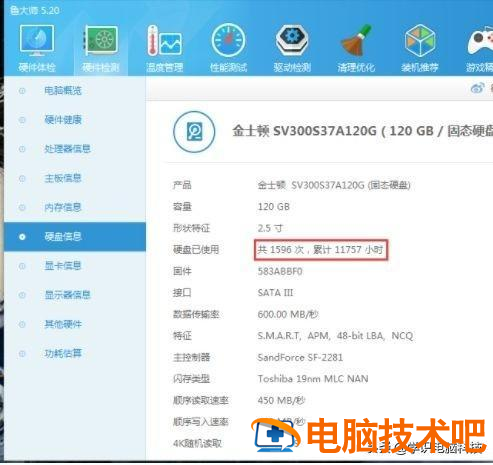493x465 pixels.
Task: Open 驱动检测 gear box icon
Action: [x=292, y=40]
